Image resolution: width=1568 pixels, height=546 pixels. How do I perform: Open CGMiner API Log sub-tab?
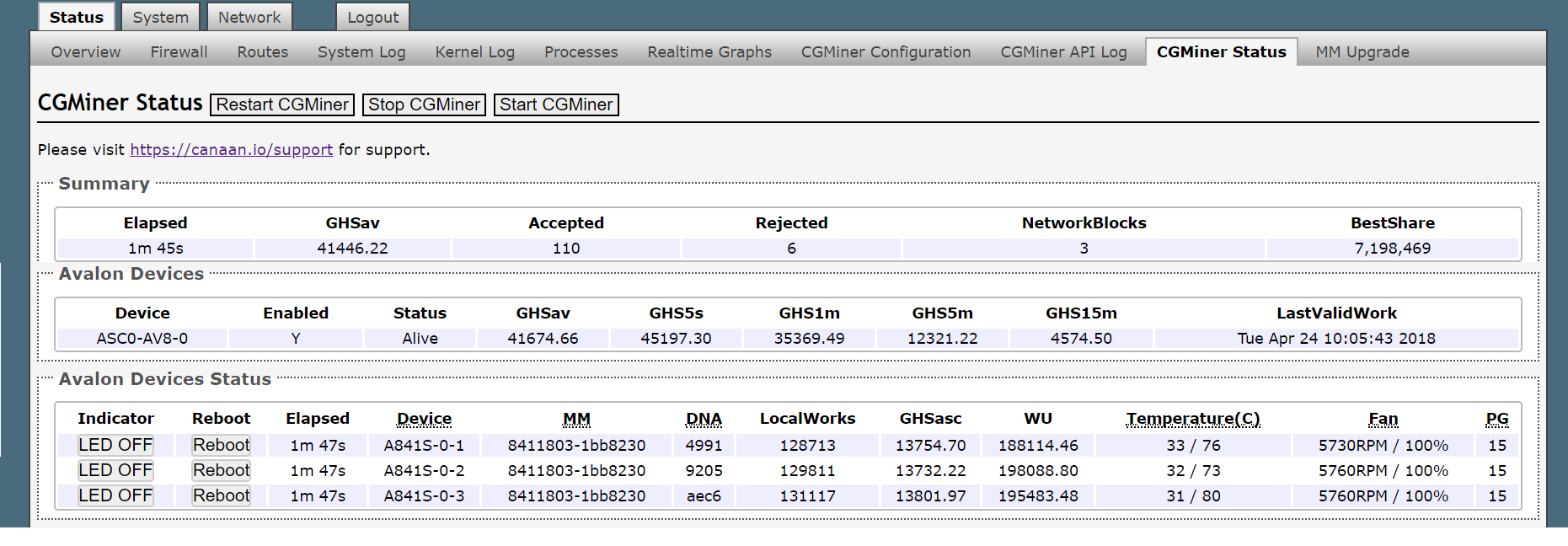tap(1063, 52)
